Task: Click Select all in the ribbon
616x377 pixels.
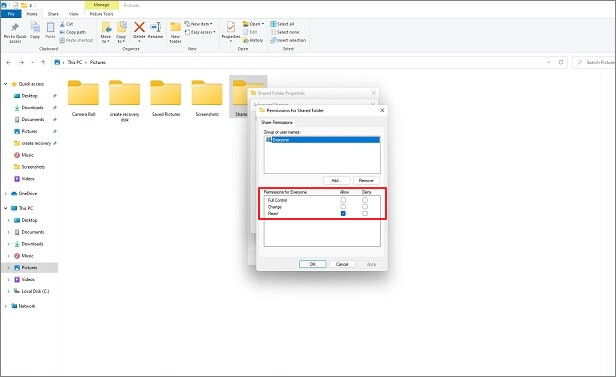Action: click(x=282, y=24)
